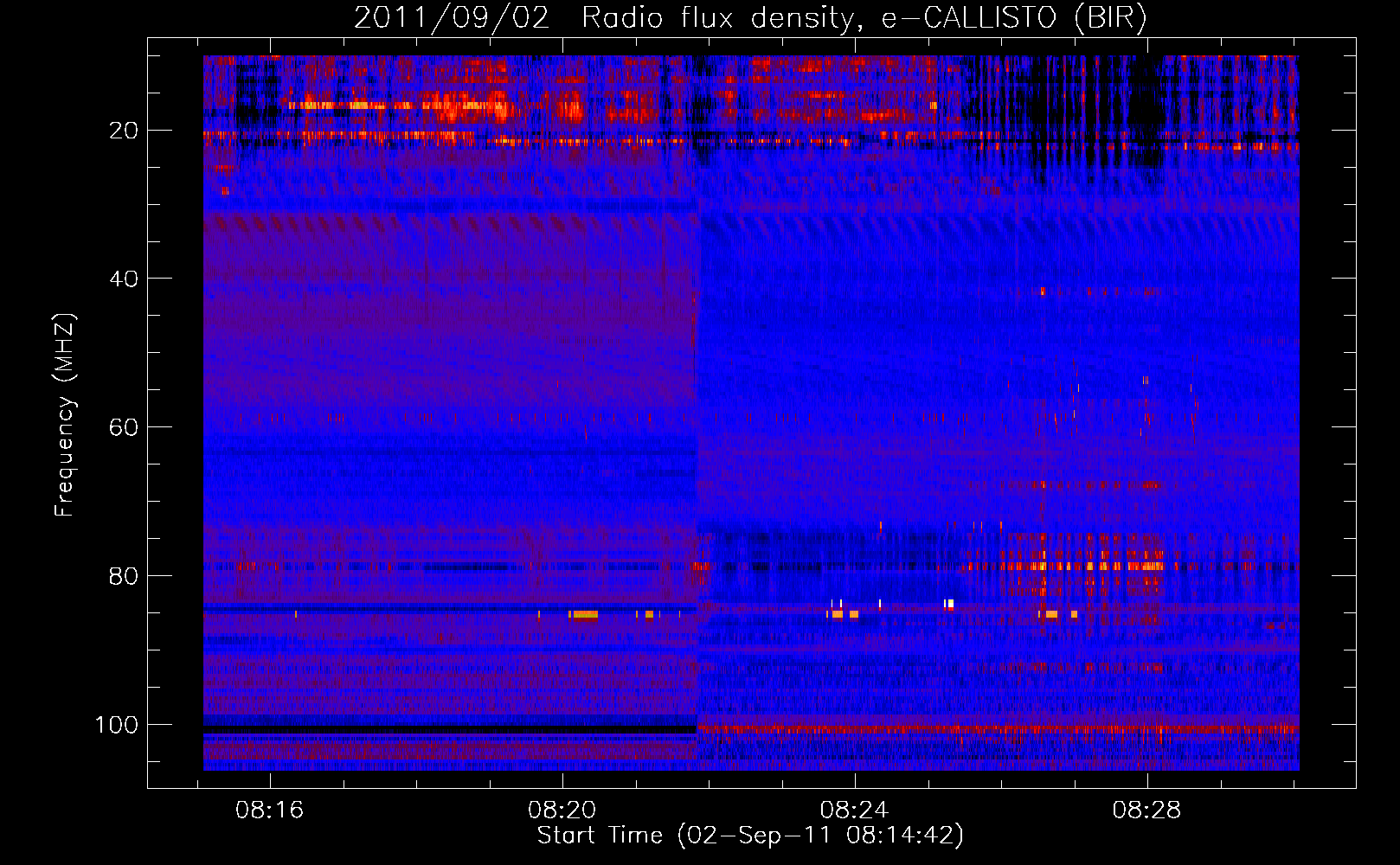1400x865 pixels.
Task: Click the '08:28' time axis label
Action: click(1147, 811)
